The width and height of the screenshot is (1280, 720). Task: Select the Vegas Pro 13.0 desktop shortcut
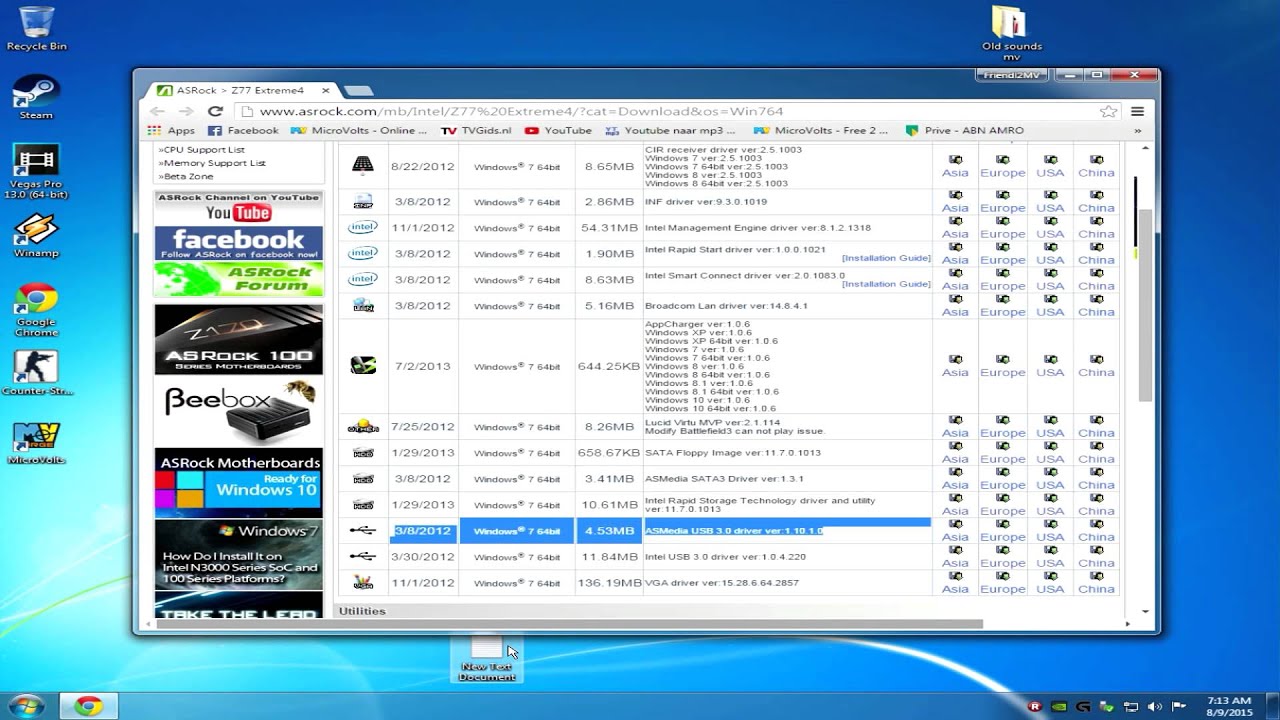tap(36, 171)
